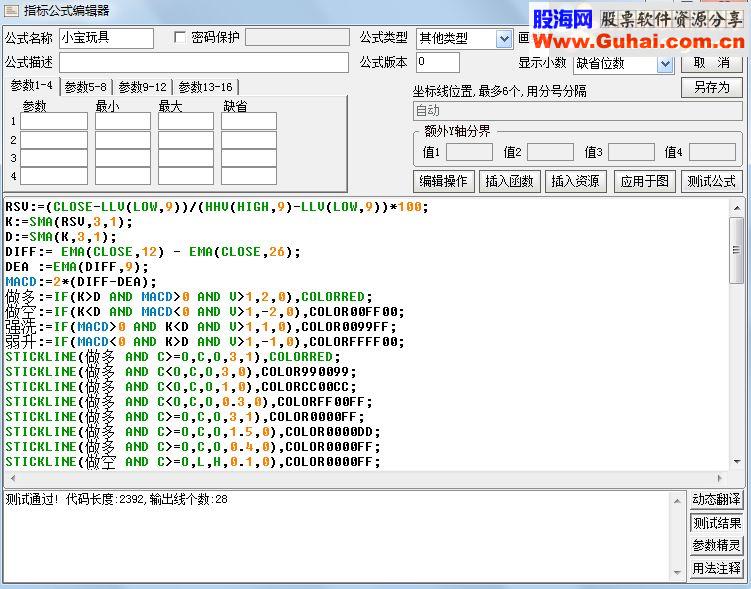This screenshot has height=589, width=751.
Task: Click the STICKLINE line ending COLORFF00FF
Action: click(x=189, y=402)
